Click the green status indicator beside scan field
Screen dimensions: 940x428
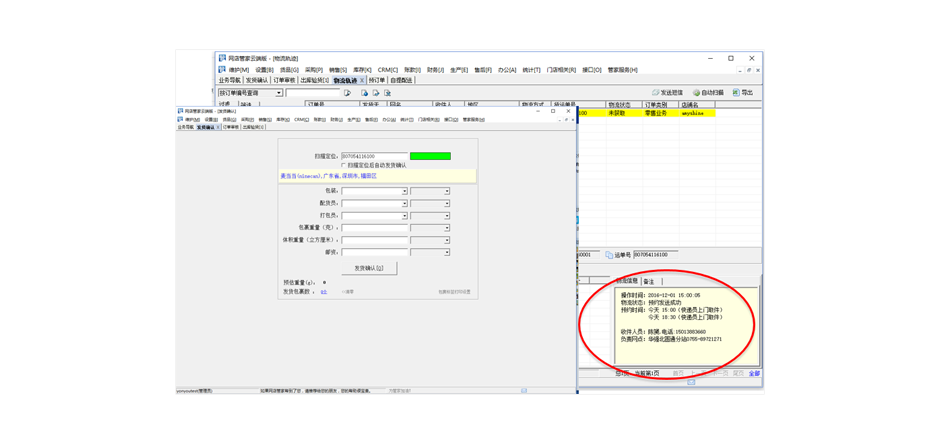tap(430, 156)
